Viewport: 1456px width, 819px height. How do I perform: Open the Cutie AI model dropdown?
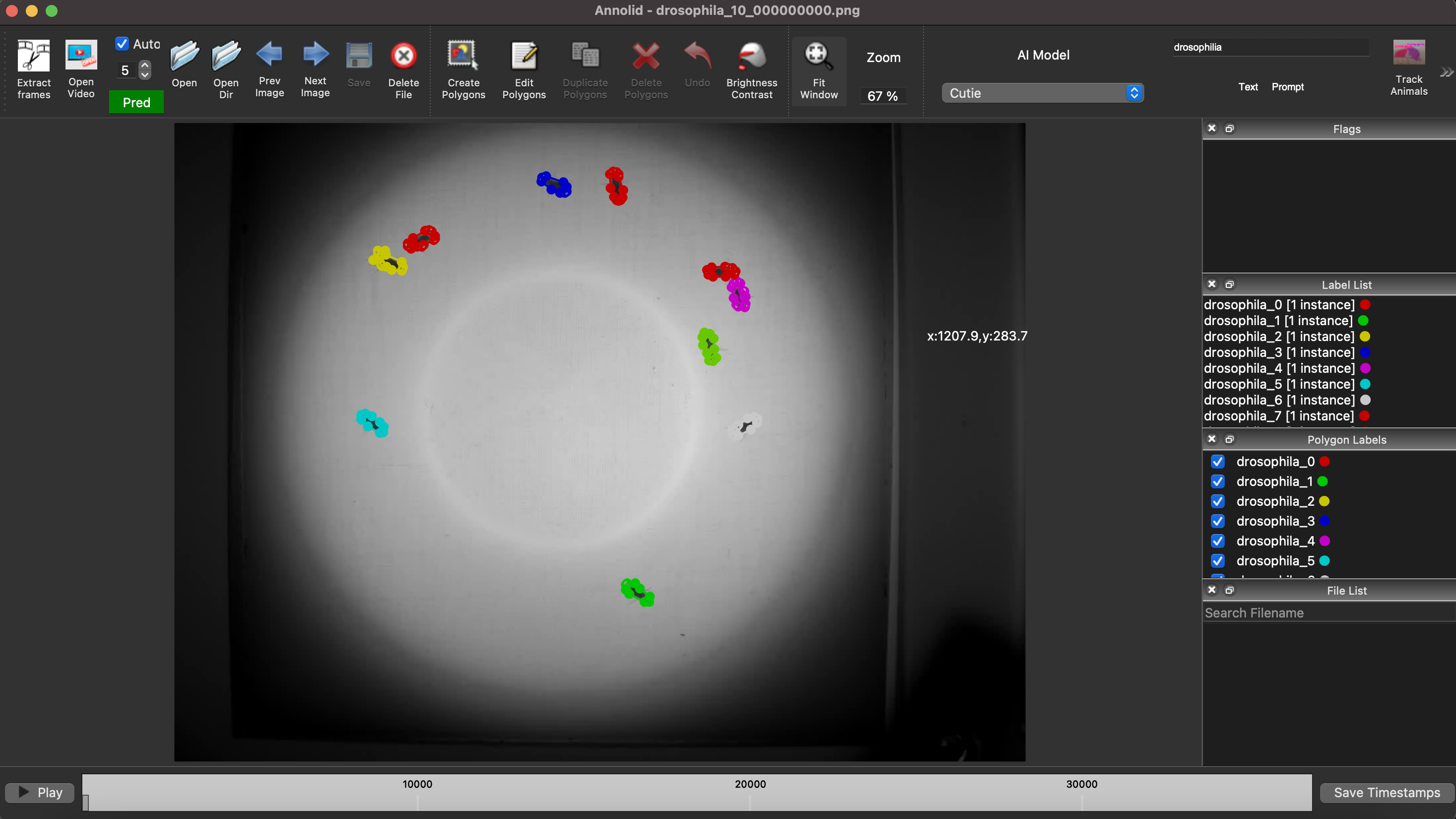click(1043, 93)
